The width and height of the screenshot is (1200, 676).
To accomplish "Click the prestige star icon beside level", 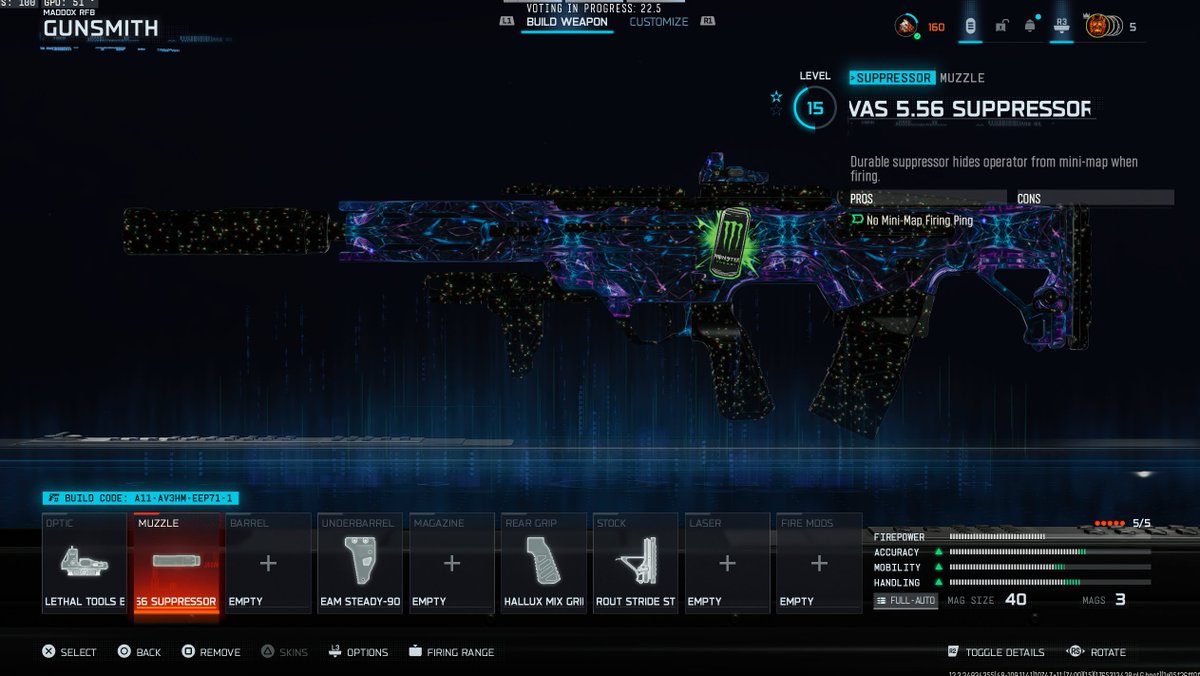I will click(x=776, y=97).
